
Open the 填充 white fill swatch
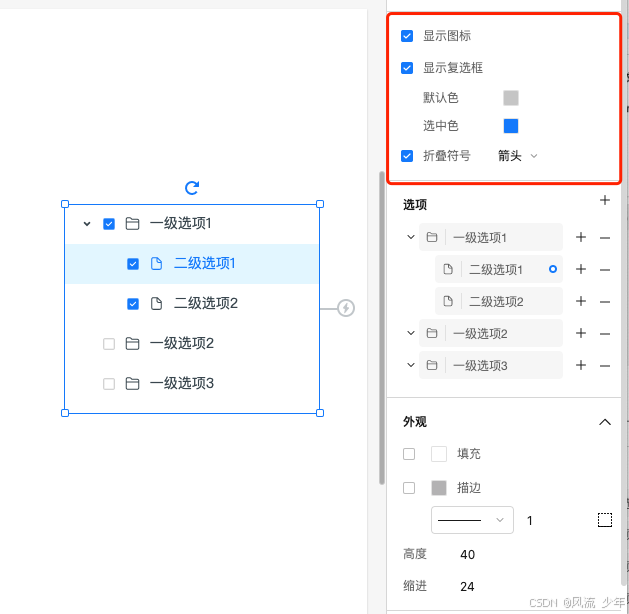[x=439, y=454]
